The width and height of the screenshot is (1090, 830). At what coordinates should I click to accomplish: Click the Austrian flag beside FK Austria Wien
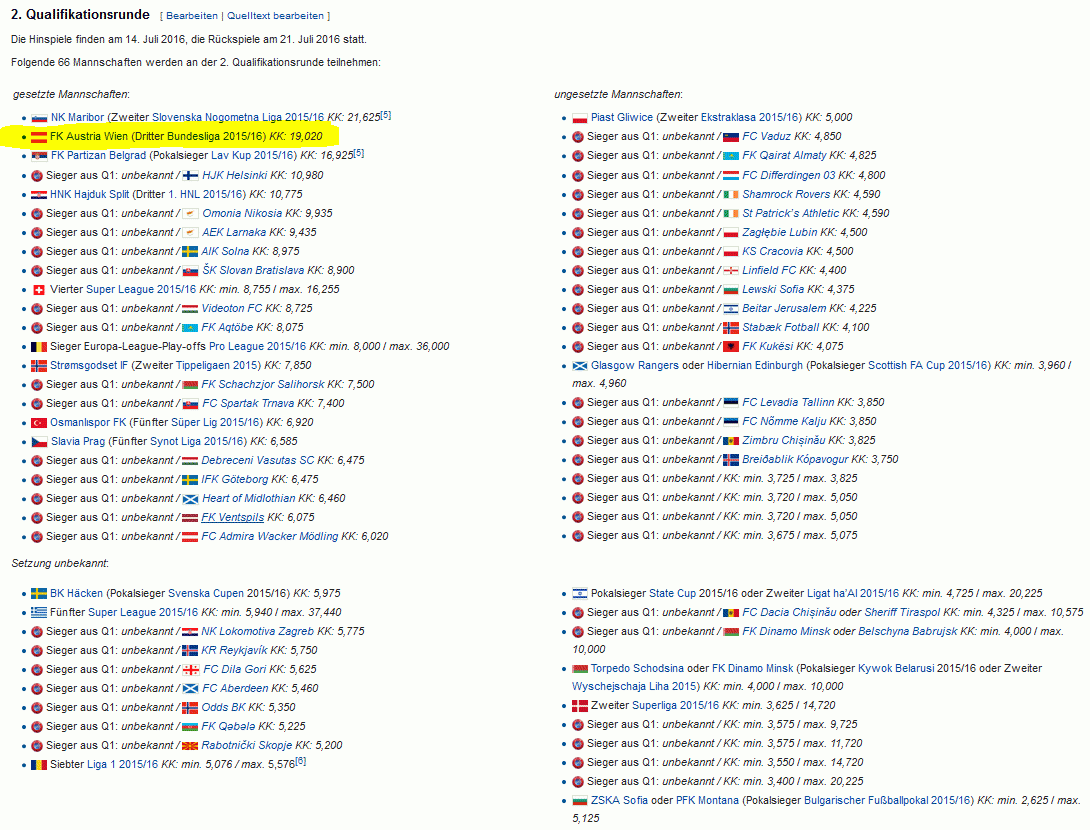tap(39, 137)
